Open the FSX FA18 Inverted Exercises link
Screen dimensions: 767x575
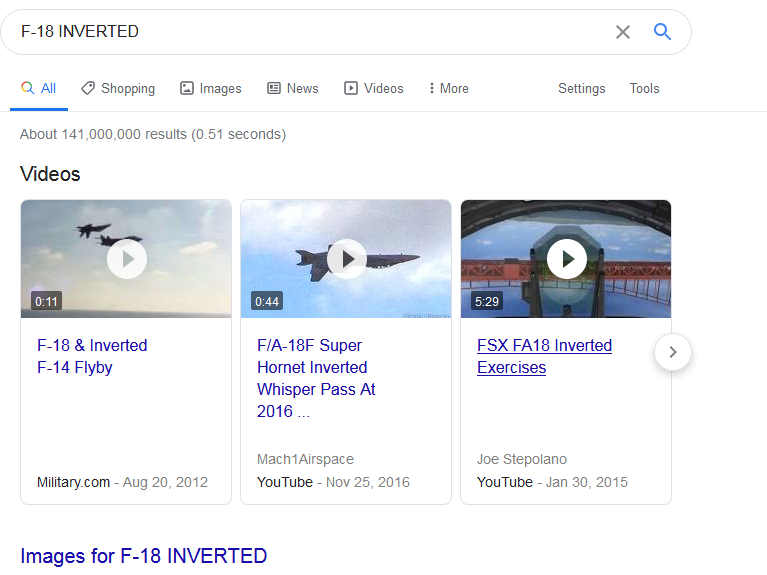[544, 356]
